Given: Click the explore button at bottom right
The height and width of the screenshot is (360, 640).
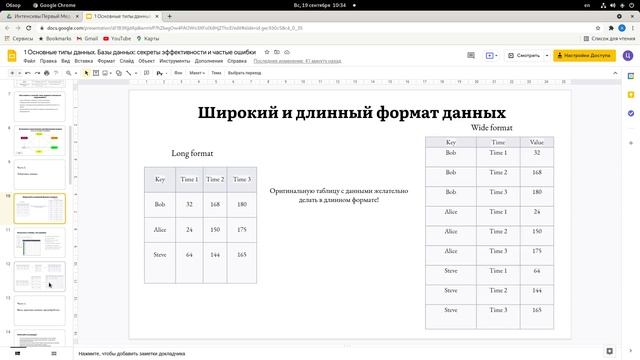Looking at the screenshot, I should pyautogui.click(x=609, y=351).
